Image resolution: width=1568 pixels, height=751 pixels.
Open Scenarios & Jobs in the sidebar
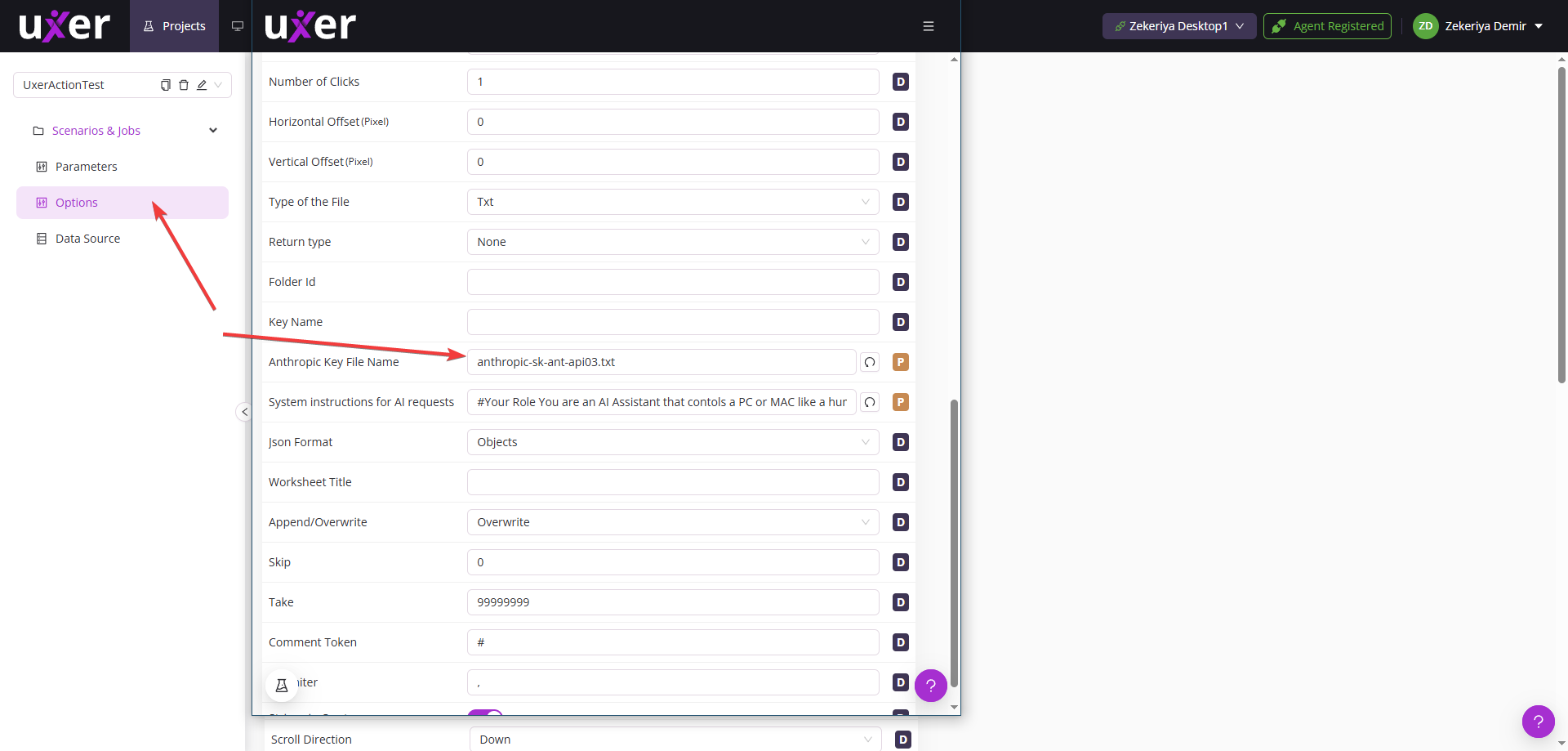[96, 131]
